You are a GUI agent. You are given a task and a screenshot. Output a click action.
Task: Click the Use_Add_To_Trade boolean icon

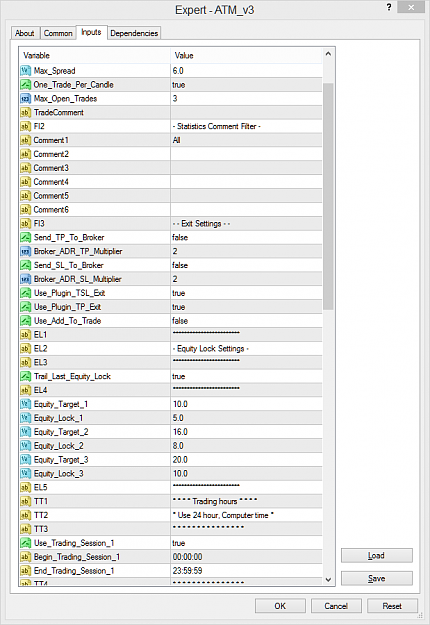click(x=26, y=321)
